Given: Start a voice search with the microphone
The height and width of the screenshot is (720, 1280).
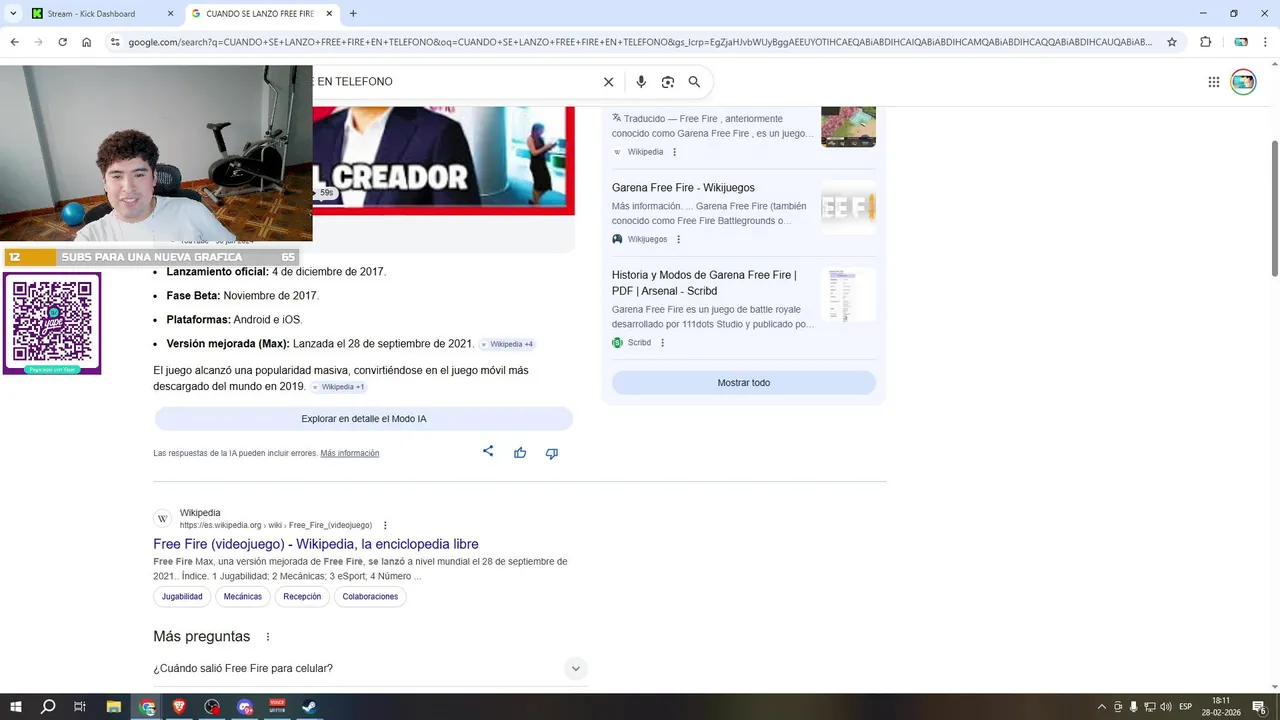Looking at the screenshot, I should (x=641, y=82).
